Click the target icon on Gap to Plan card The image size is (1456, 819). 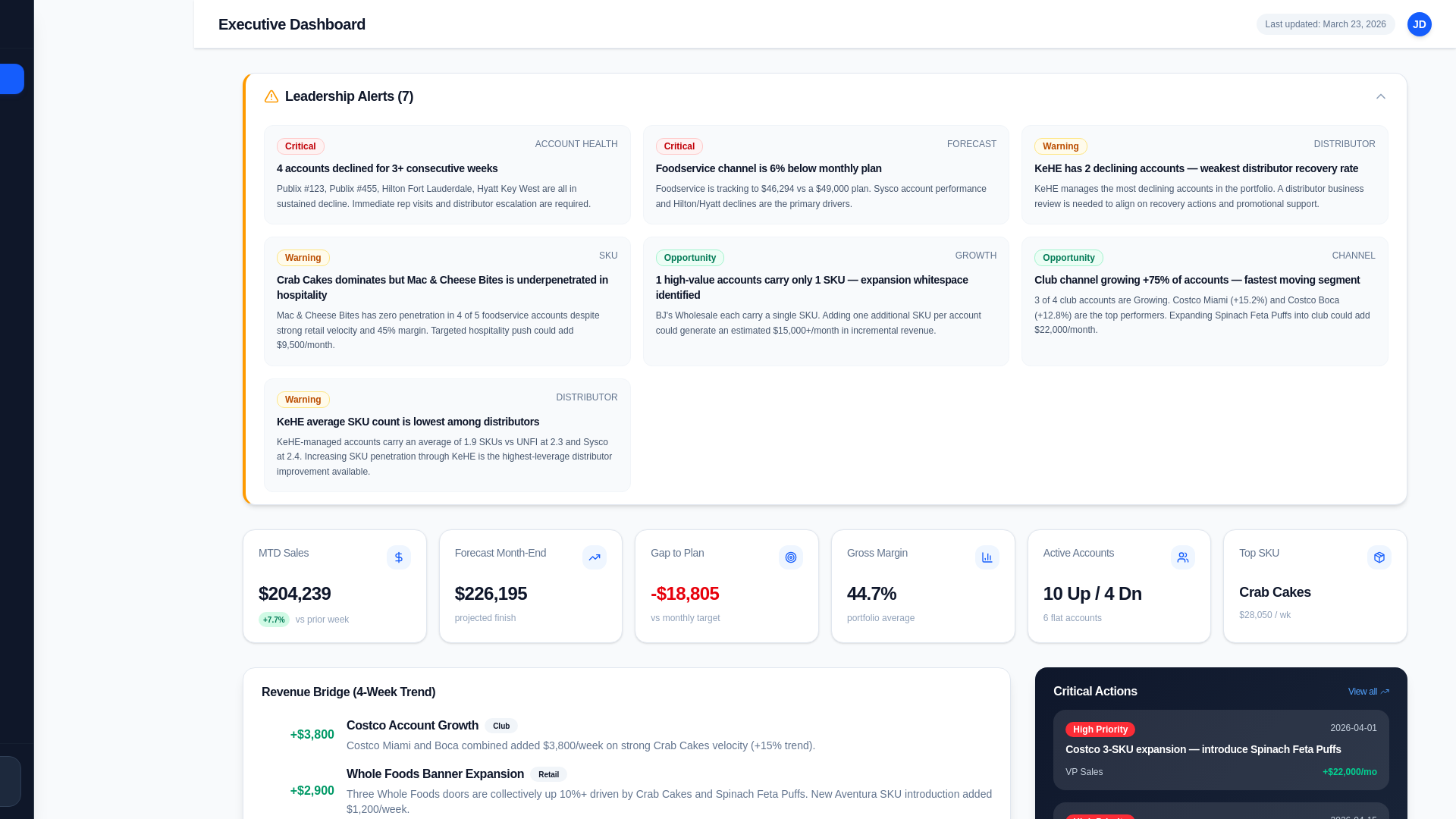coord(790,557)
